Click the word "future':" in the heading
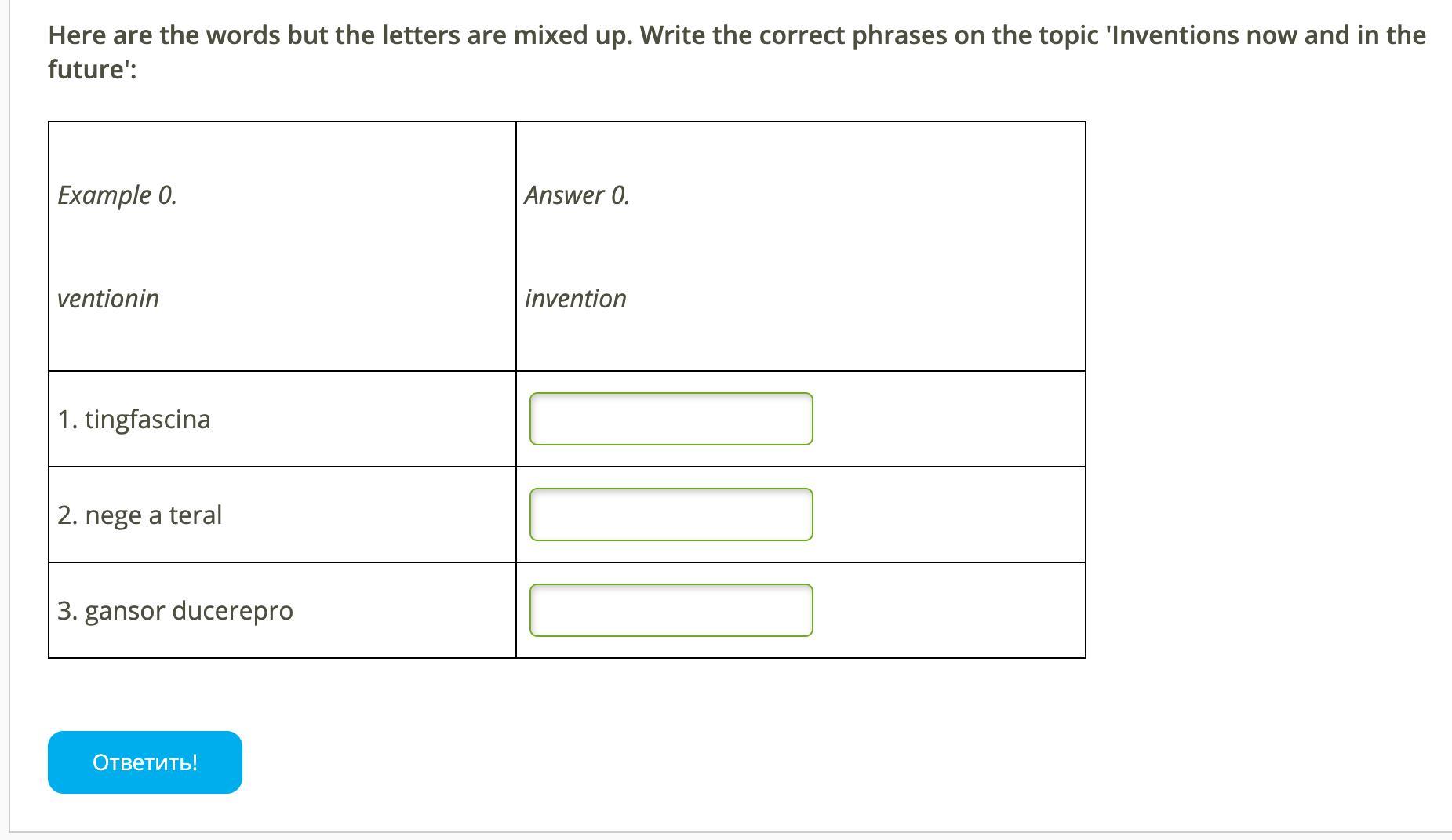The height and width of the screenshot is (840, 1452). [x=92, y=70]
